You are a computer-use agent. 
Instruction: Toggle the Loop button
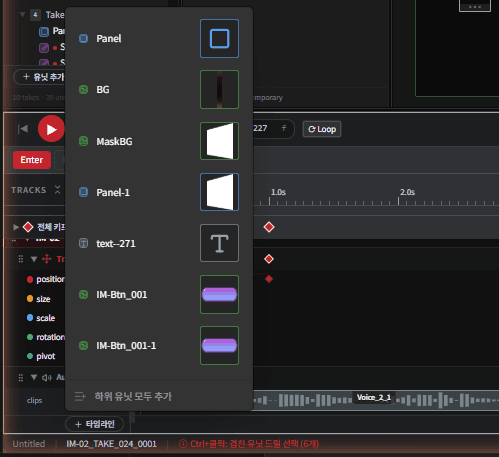(322, 129)
